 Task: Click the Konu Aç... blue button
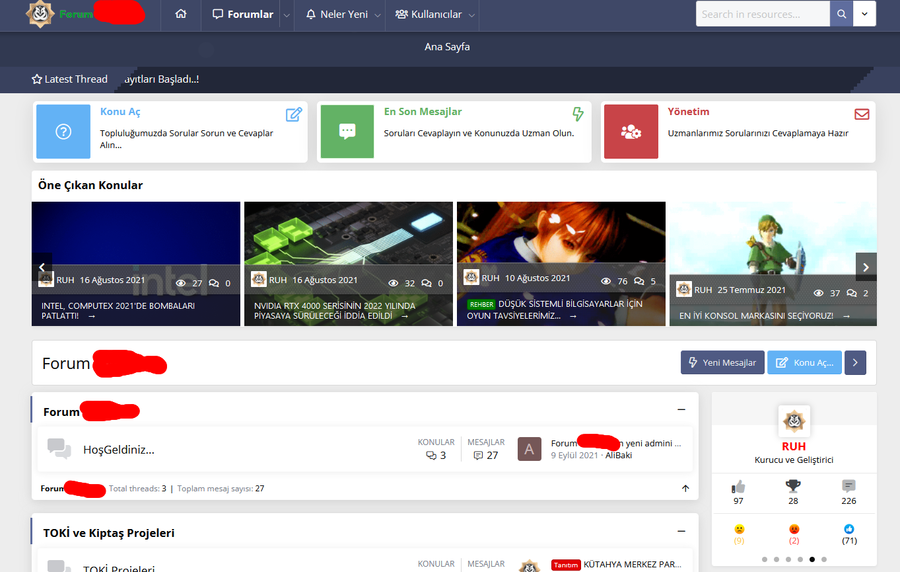[x=805, y=363]
